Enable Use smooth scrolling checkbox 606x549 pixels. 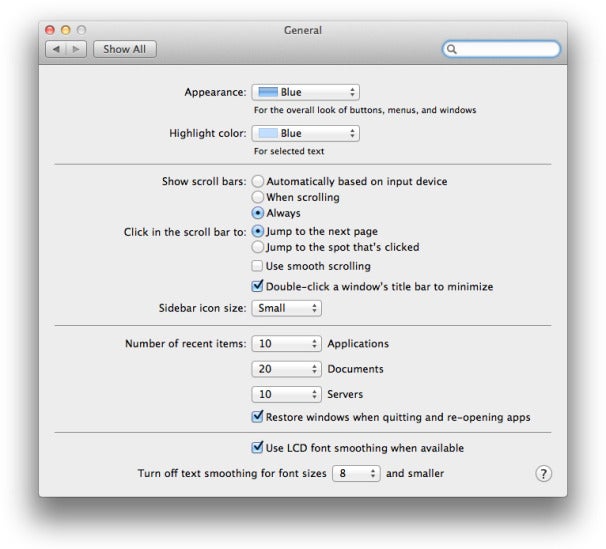click(x=257, y=266)
